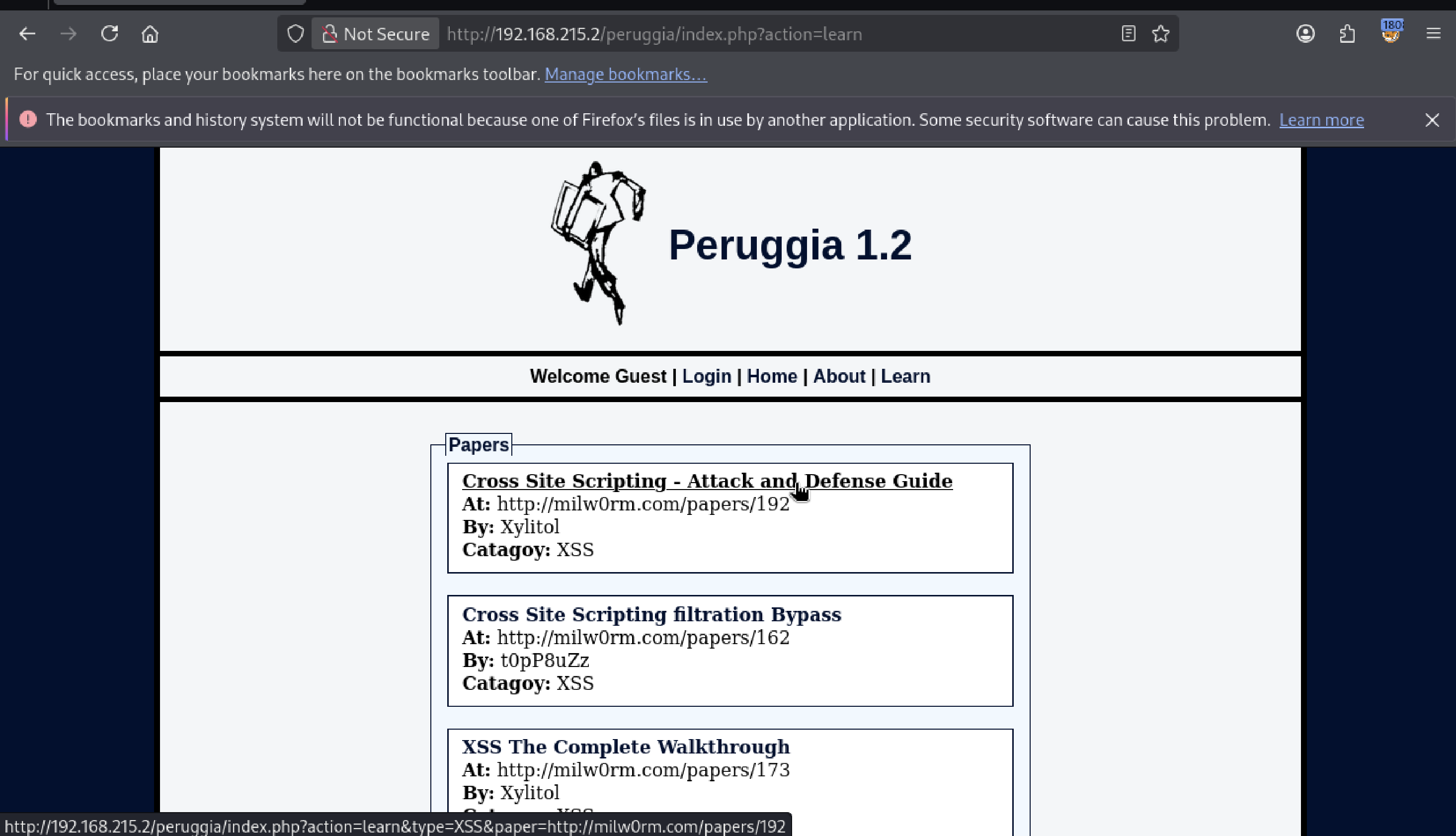Open the Firefox account icon
This screenshot has height=836, width=1456.
(1305, 34)
